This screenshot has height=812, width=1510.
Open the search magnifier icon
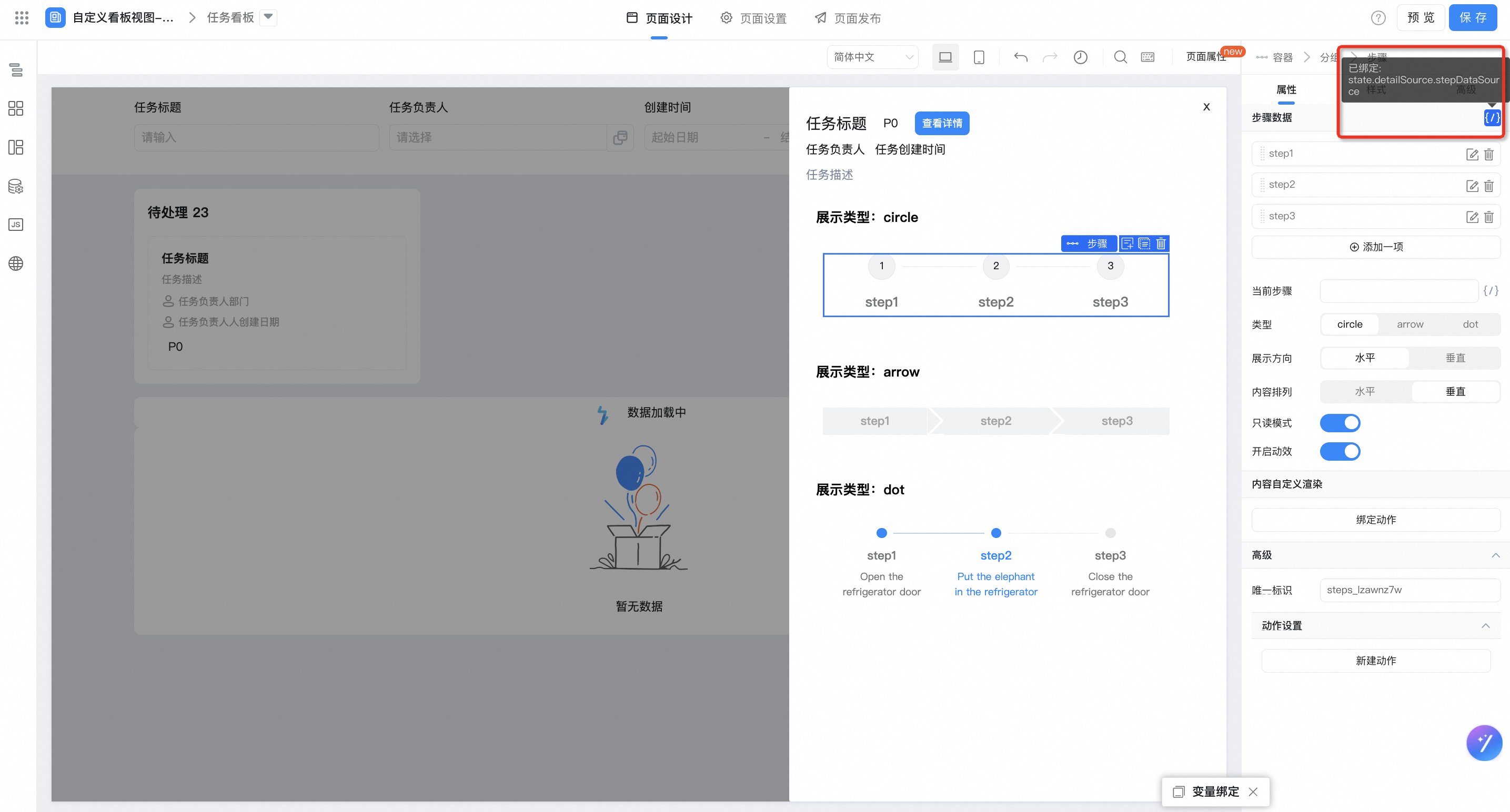coord(1120,57)
